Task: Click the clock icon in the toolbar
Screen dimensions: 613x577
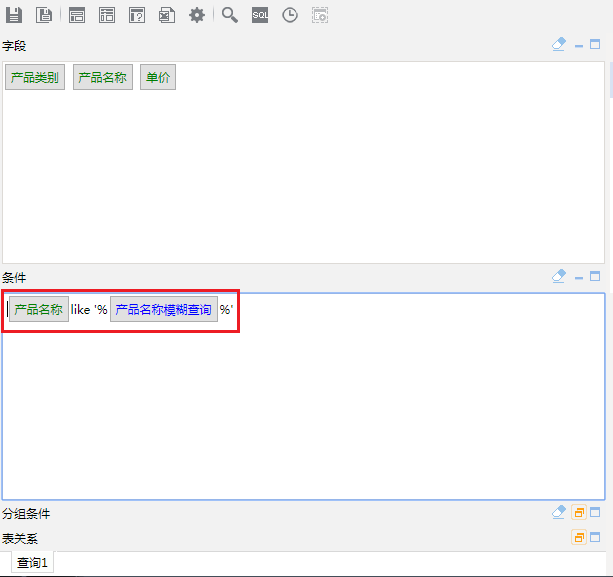Action: point(290,15)
